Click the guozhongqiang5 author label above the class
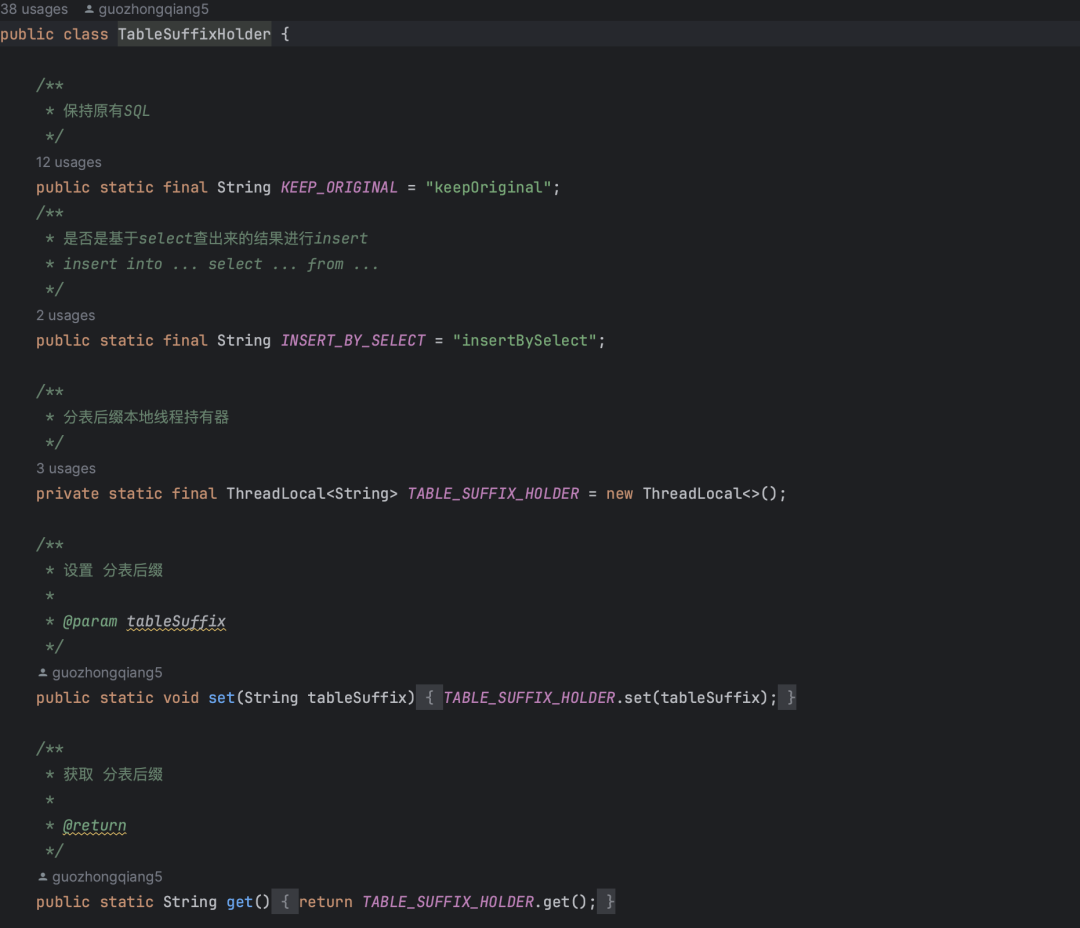Image resolution: width=1080 pixels, height=928 pixels. 154,9
